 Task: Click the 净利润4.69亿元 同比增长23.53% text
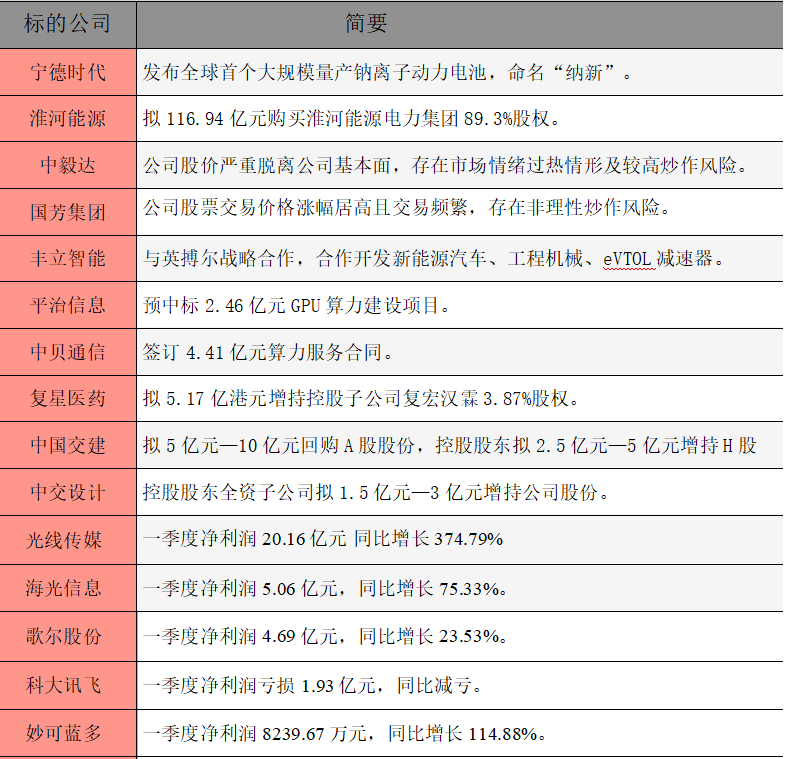(x=325, y=636)
